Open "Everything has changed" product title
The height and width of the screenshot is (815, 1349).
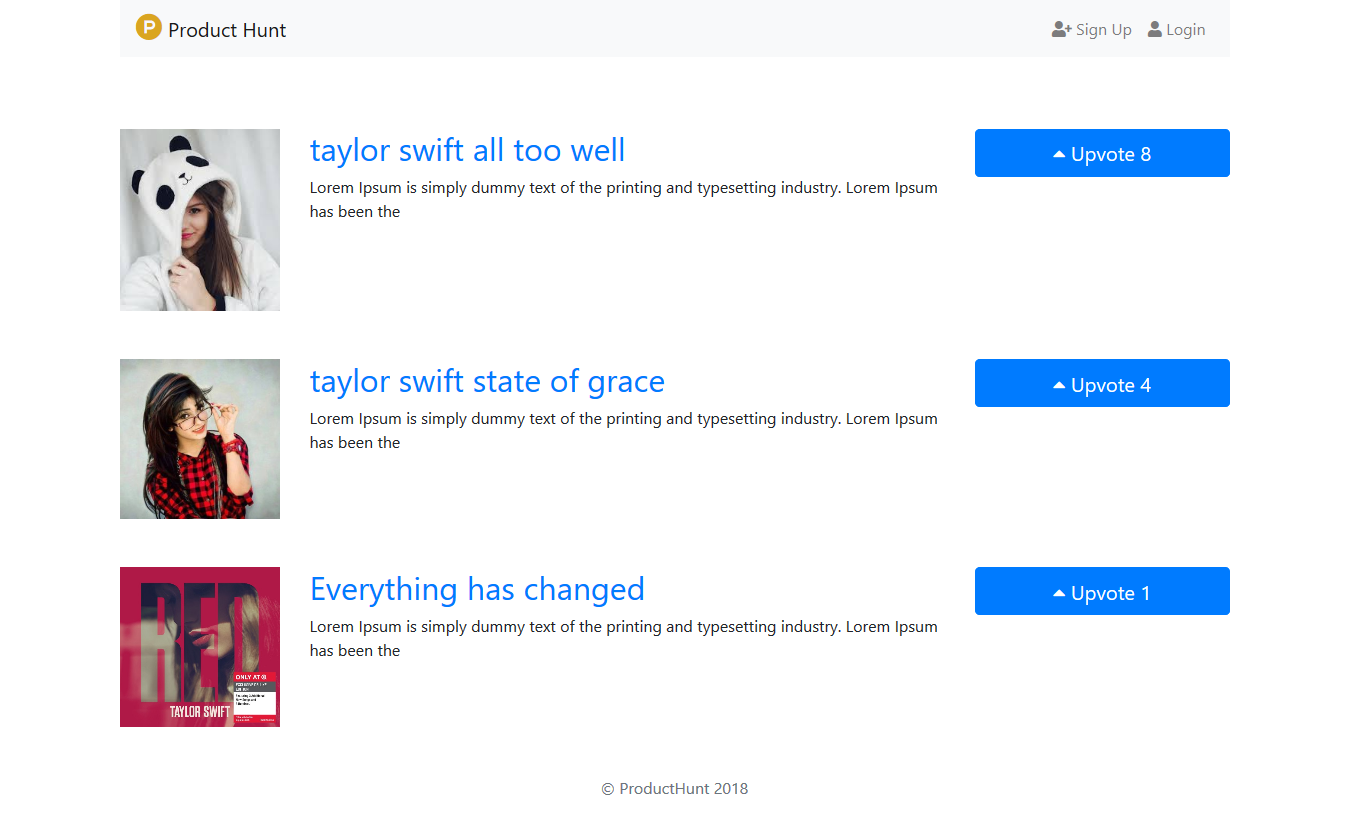(x=477, y=589)
